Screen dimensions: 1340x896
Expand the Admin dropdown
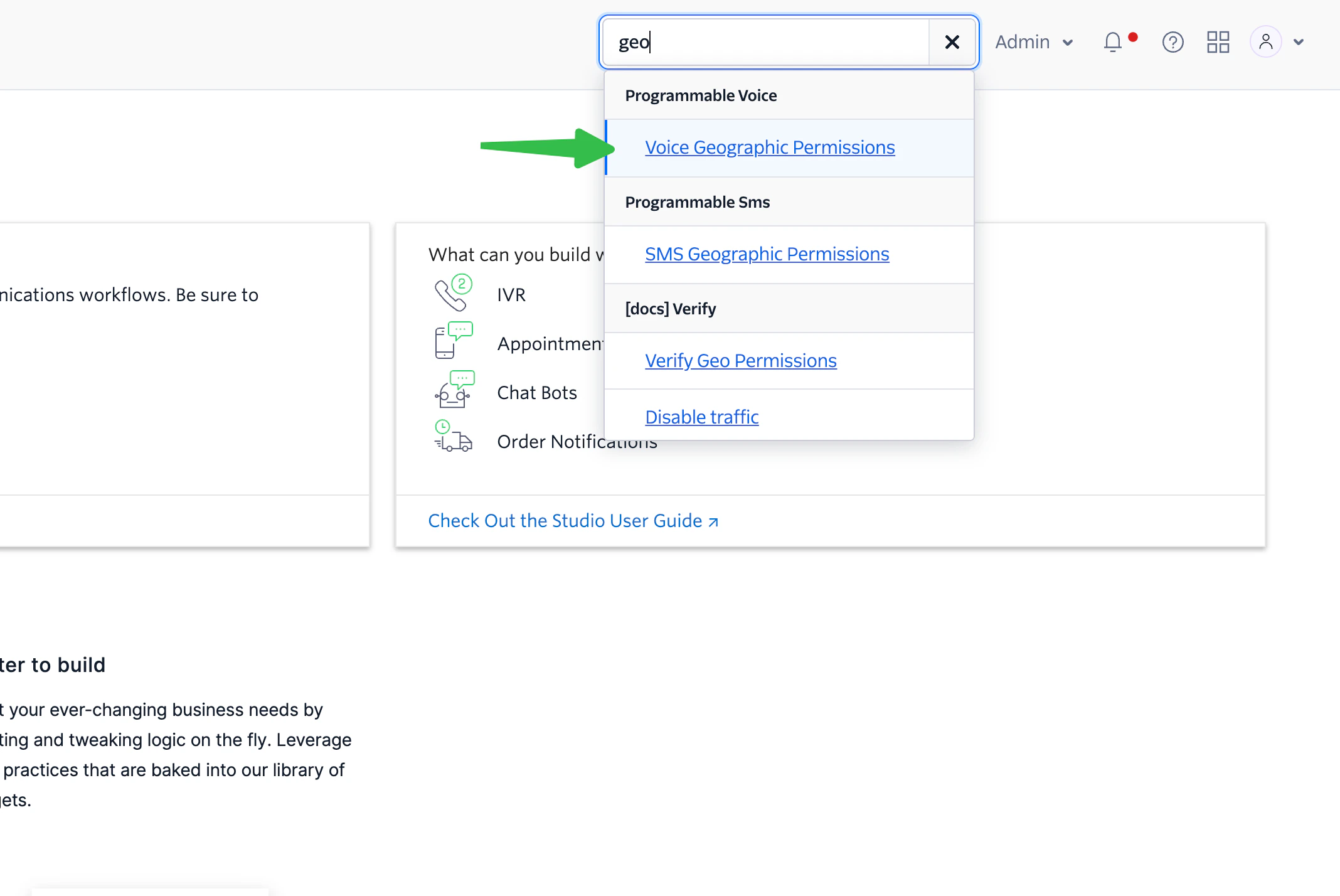coord(1033,42)
